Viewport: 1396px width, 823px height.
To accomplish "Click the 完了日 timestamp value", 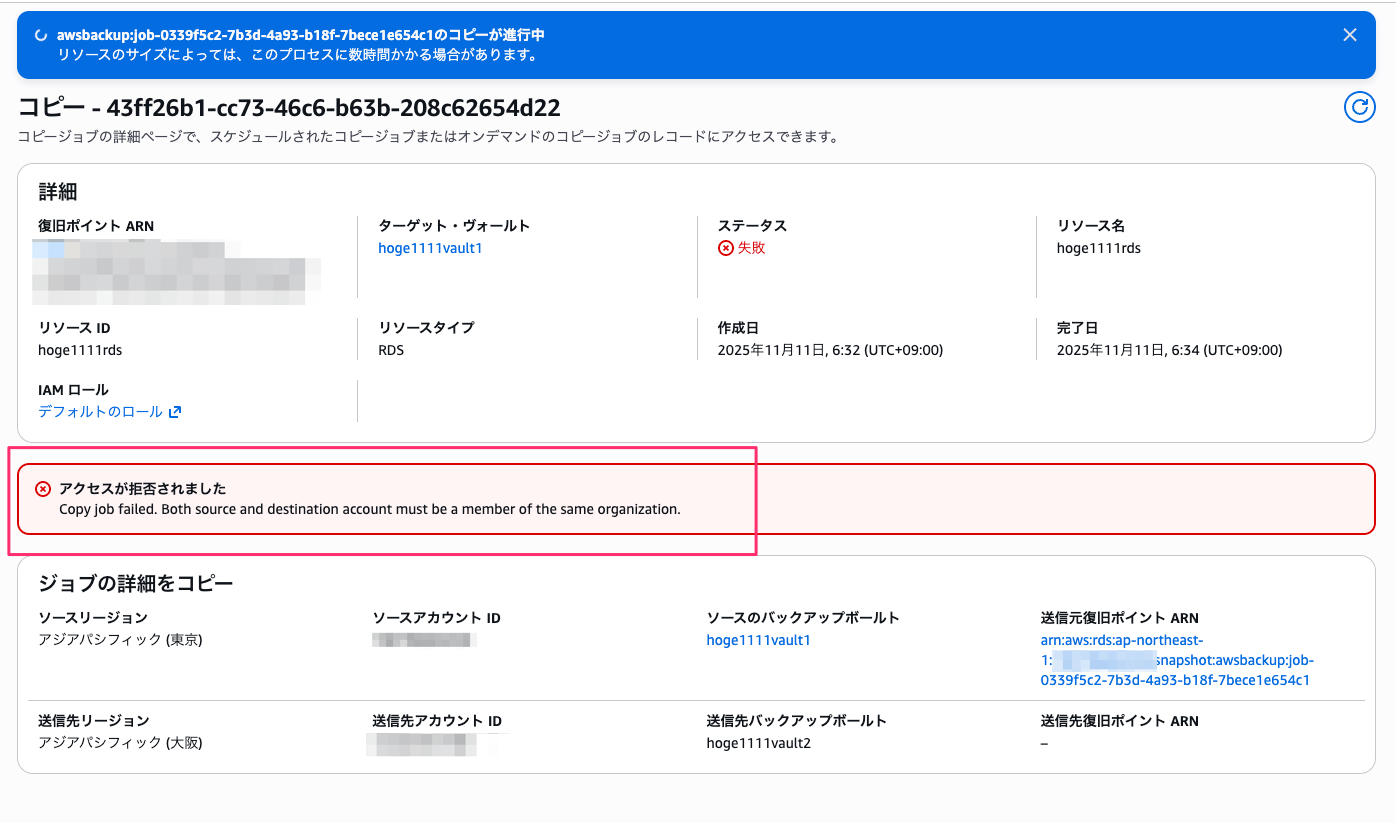I will click(x=1169, y=350).
